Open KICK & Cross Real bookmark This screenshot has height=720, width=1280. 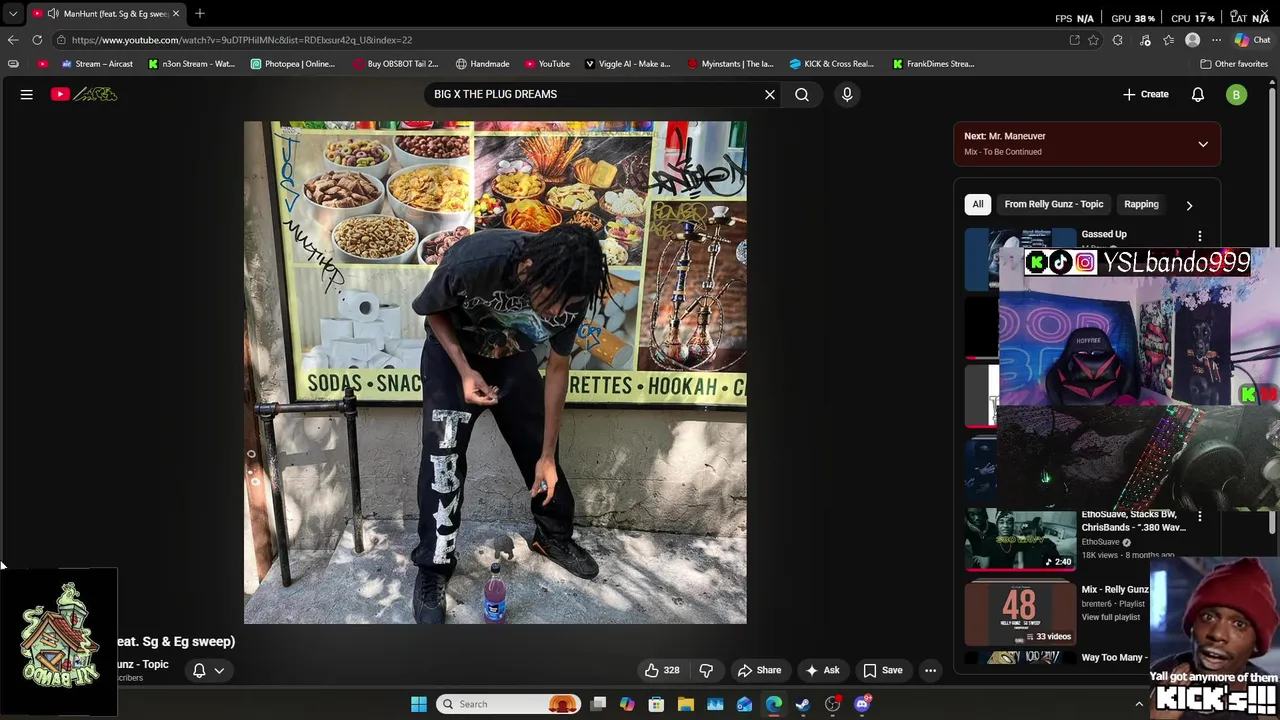tap(831, 64)
